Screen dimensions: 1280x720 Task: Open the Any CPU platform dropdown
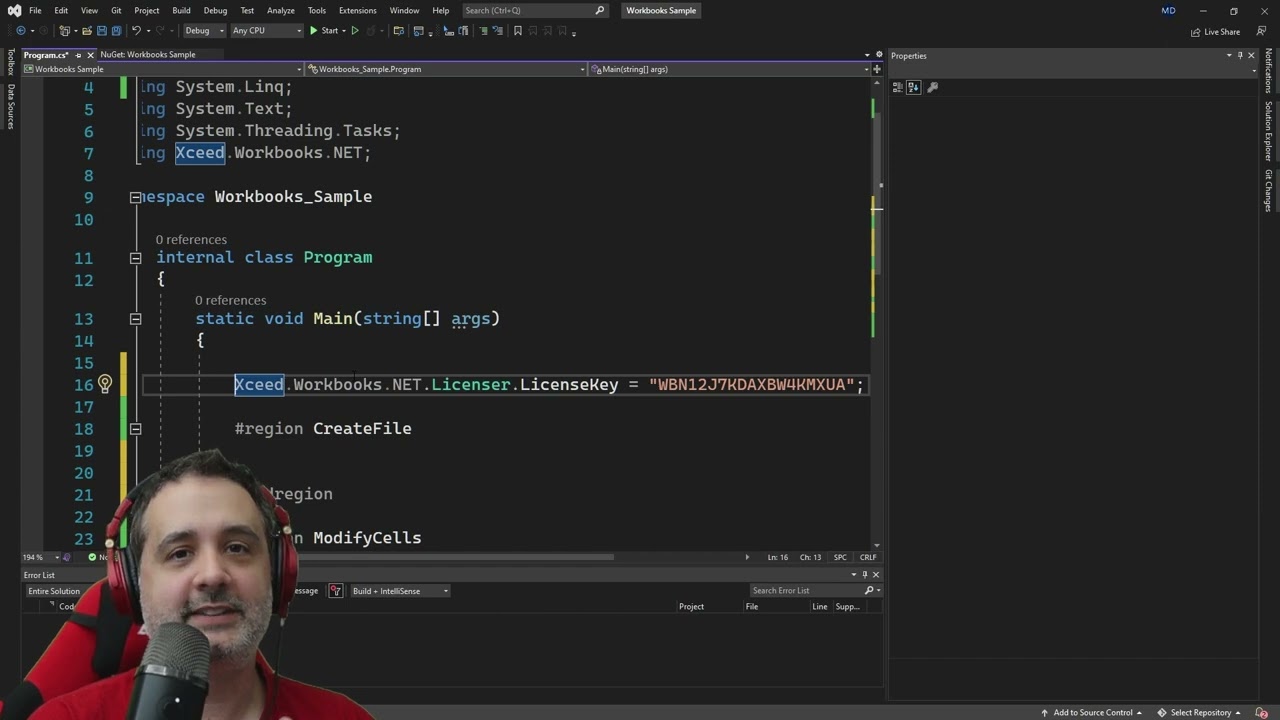266,31
